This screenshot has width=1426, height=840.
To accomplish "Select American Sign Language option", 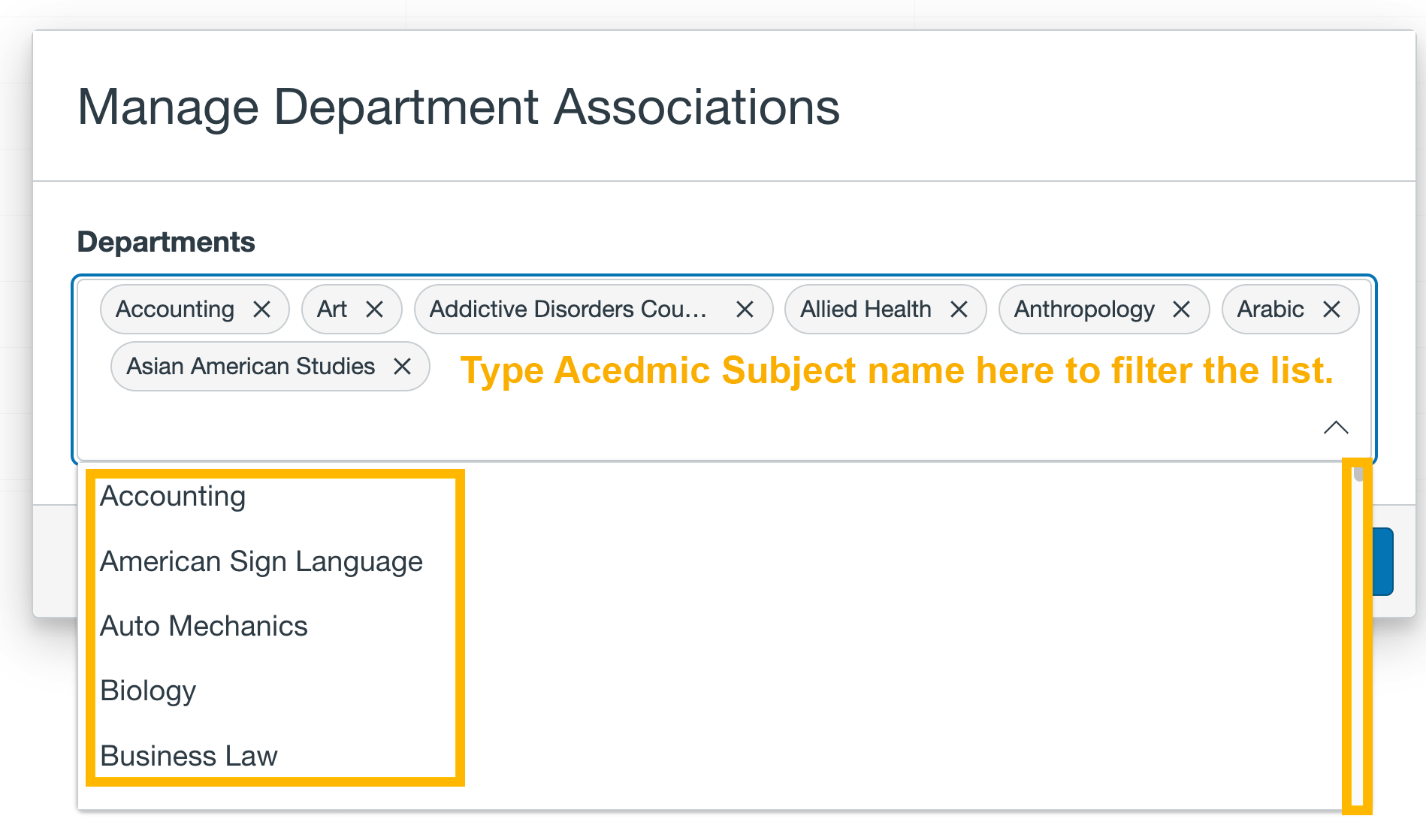I will 261,562.
